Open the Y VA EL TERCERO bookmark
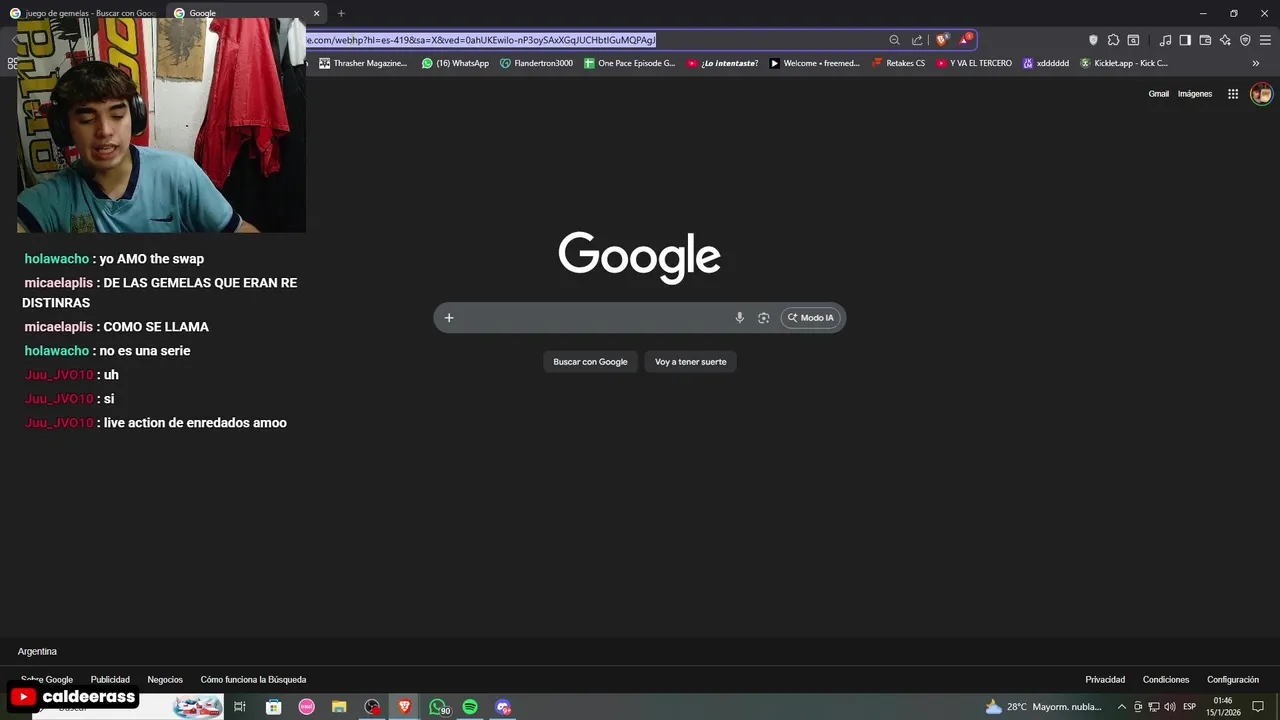The image size is (1280, 720). click(x=973, y=63)
